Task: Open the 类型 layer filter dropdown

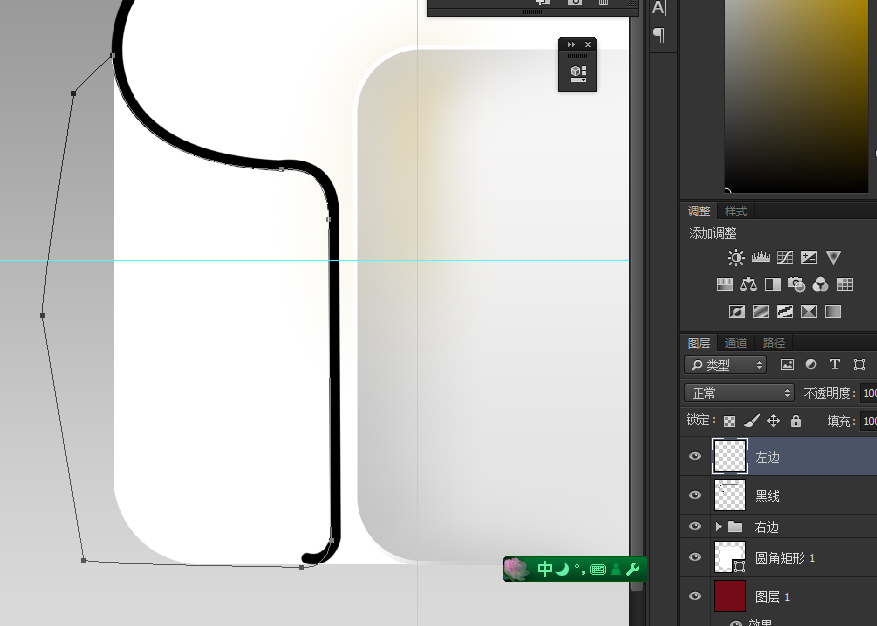Action: click(x=725, y=365)
